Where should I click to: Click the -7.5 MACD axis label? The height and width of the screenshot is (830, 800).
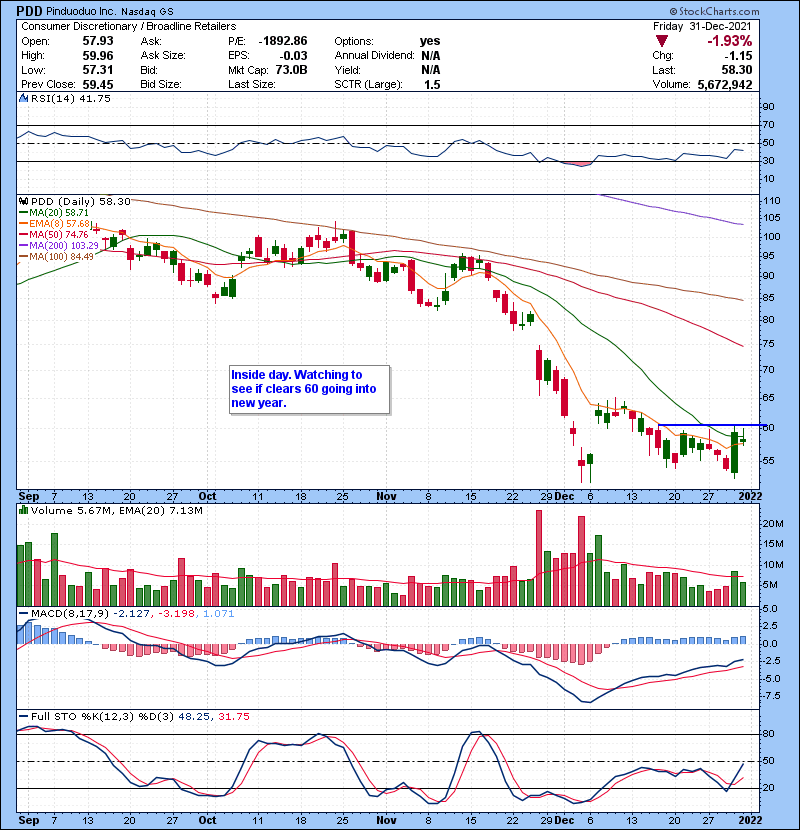pyautogui.click(x=771, y=696)
